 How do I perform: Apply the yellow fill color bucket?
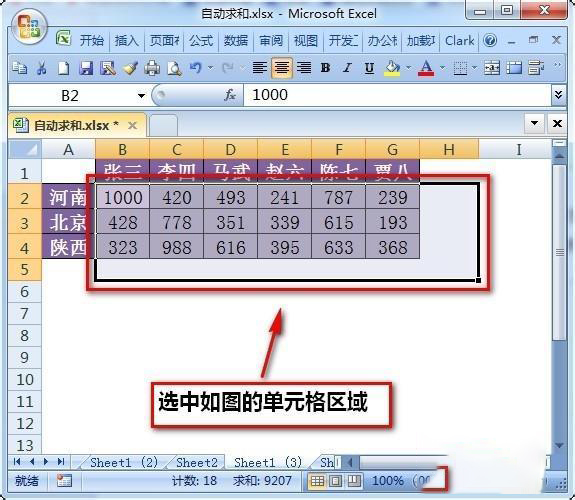pyautogui.click(x=392, y=68)
